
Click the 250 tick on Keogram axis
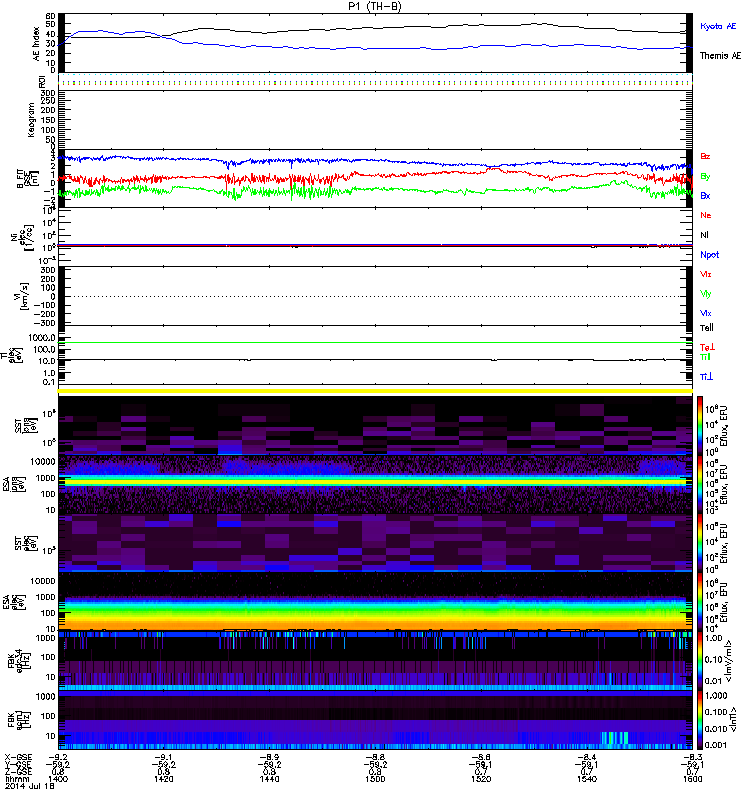[x=48, y=102]
